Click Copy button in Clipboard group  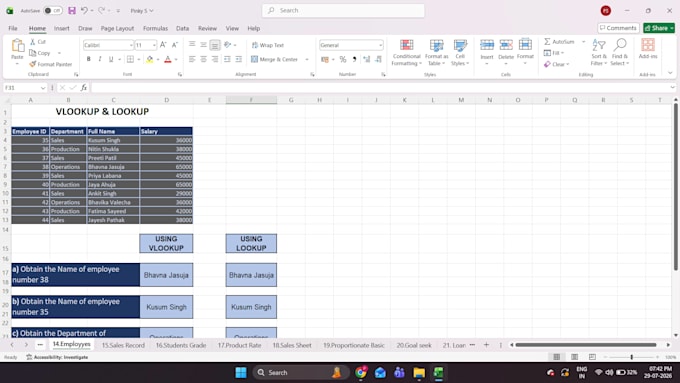[x=40, y=53]
